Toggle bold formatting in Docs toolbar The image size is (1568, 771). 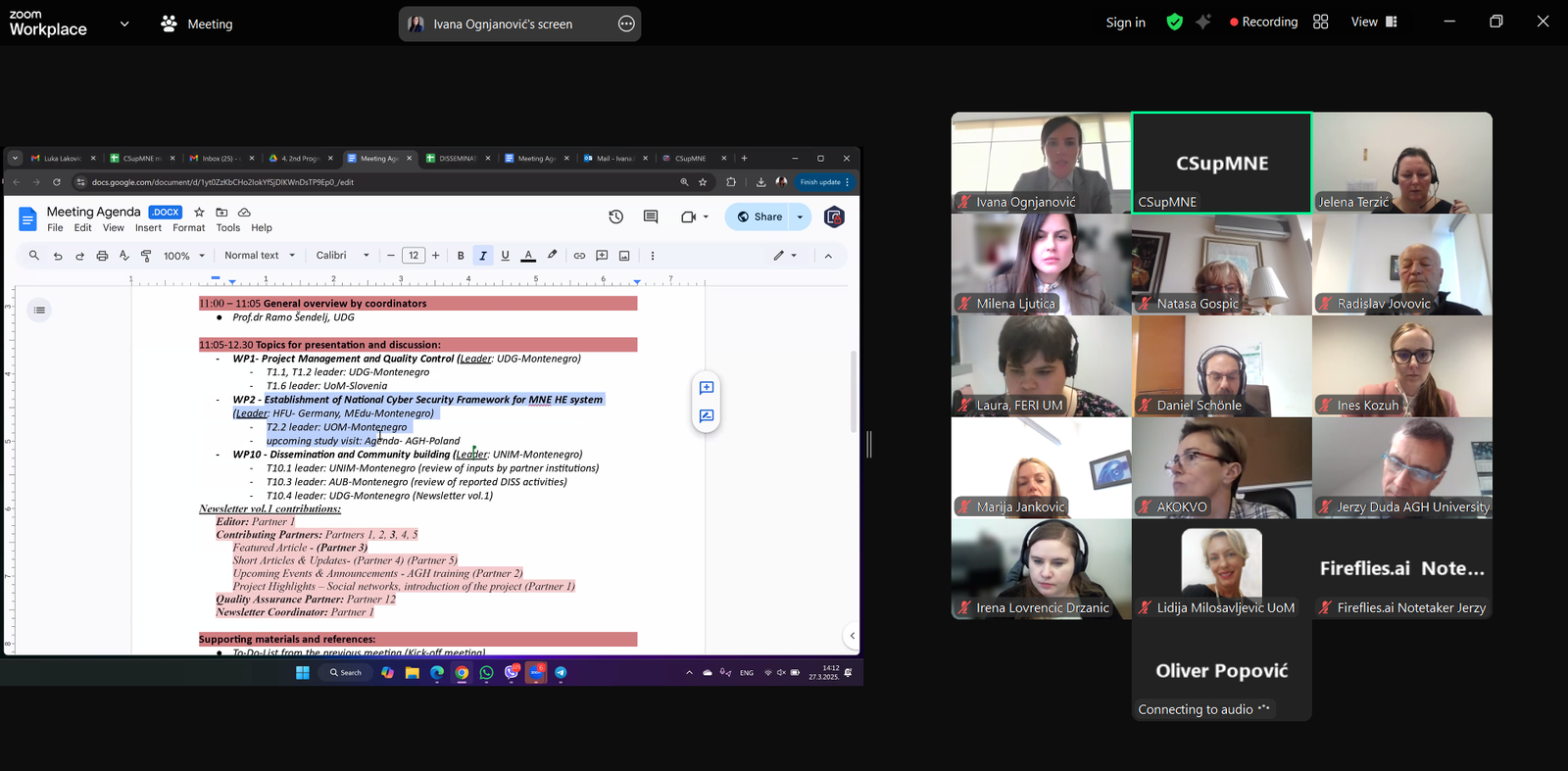coord(461,256)
